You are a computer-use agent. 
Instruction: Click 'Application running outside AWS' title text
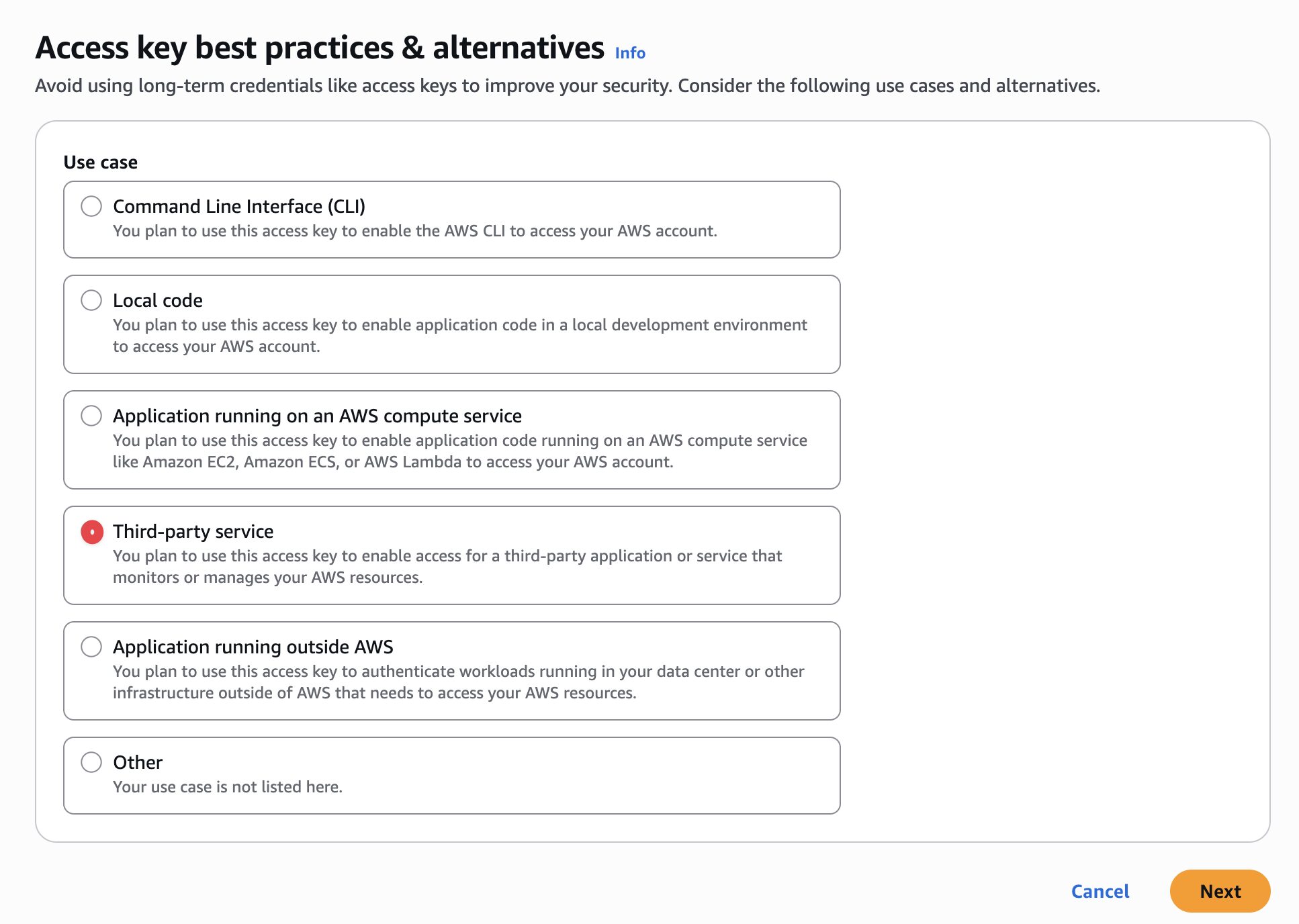[x=253, y=647]
